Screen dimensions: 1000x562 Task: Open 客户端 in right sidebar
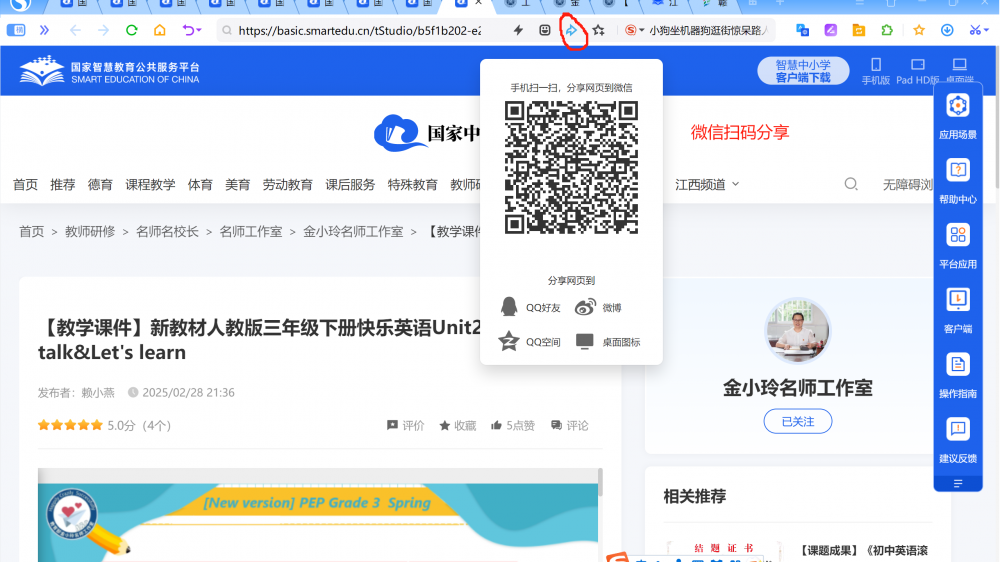coord(958,311)
